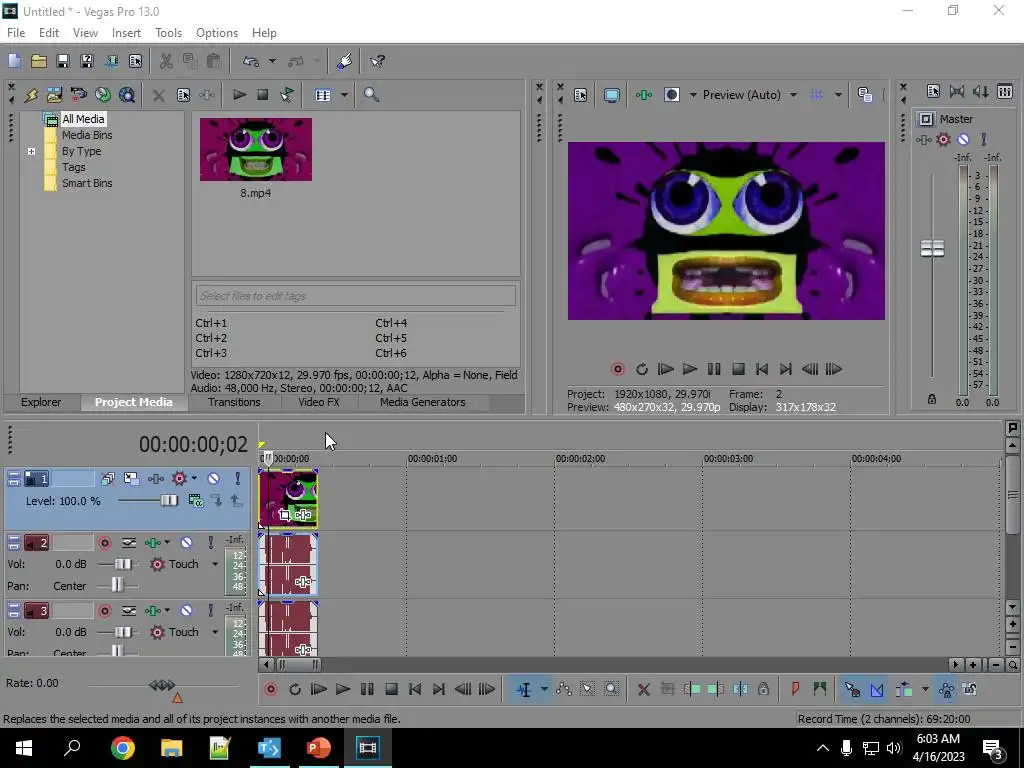1024x768 pixels.
Task: Click the Undo arrow in main toolbar
Action: (251, 61)
